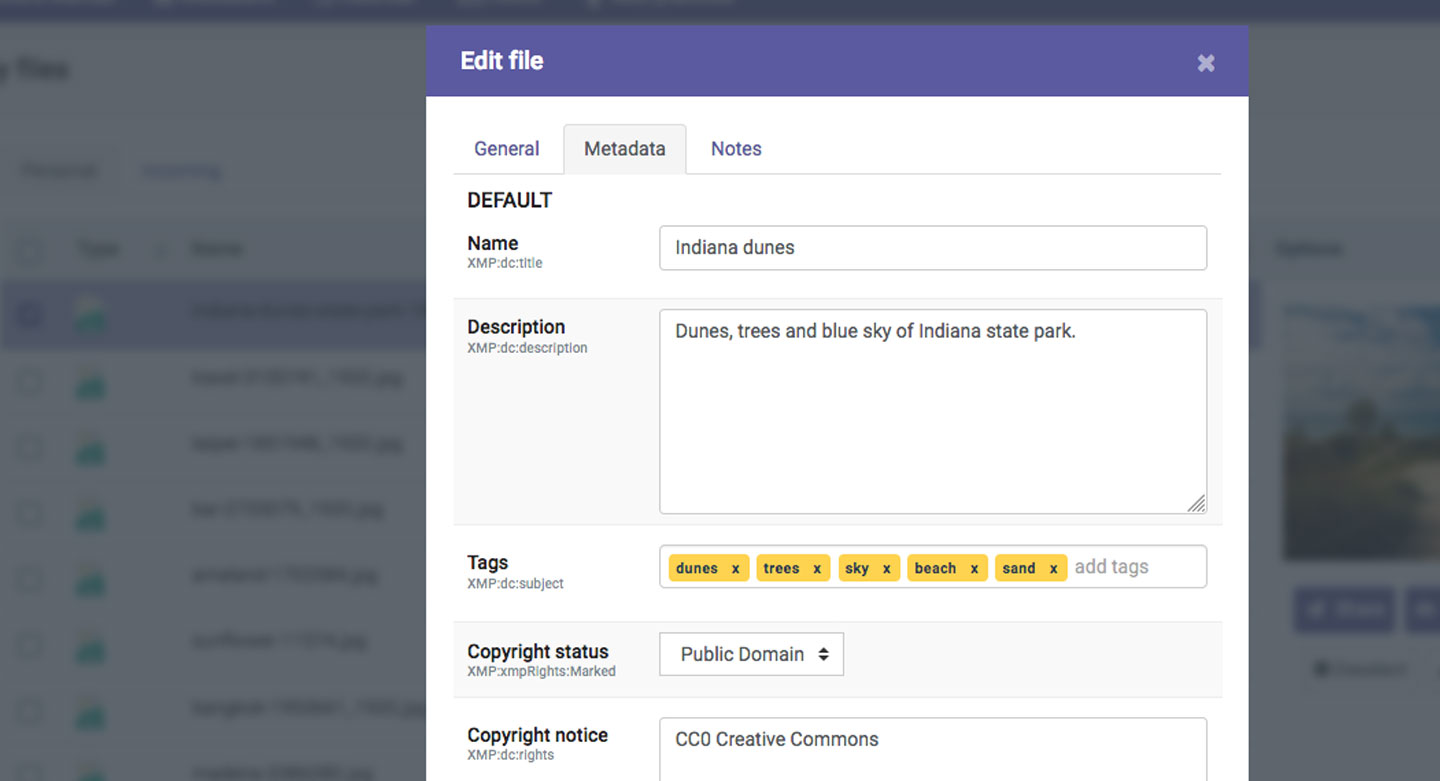Switch to the General tab
Screen dimensions: 1440x781
(507, 149)
